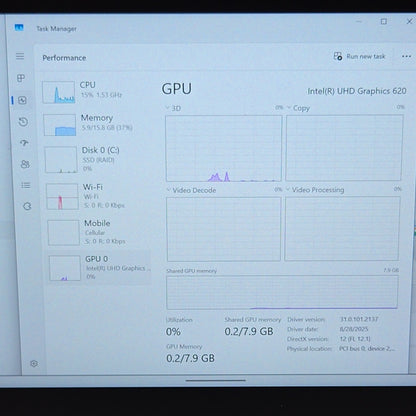Open the Processes page icon
This screenshot has width=416, height=416.
[21, 78]
